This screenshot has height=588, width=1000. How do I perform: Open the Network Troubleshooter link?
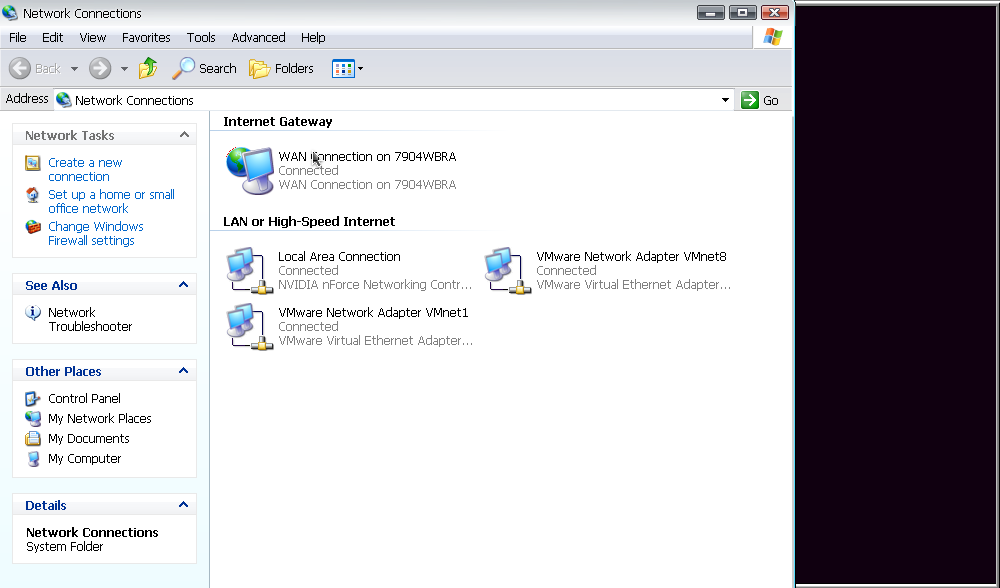91,320
